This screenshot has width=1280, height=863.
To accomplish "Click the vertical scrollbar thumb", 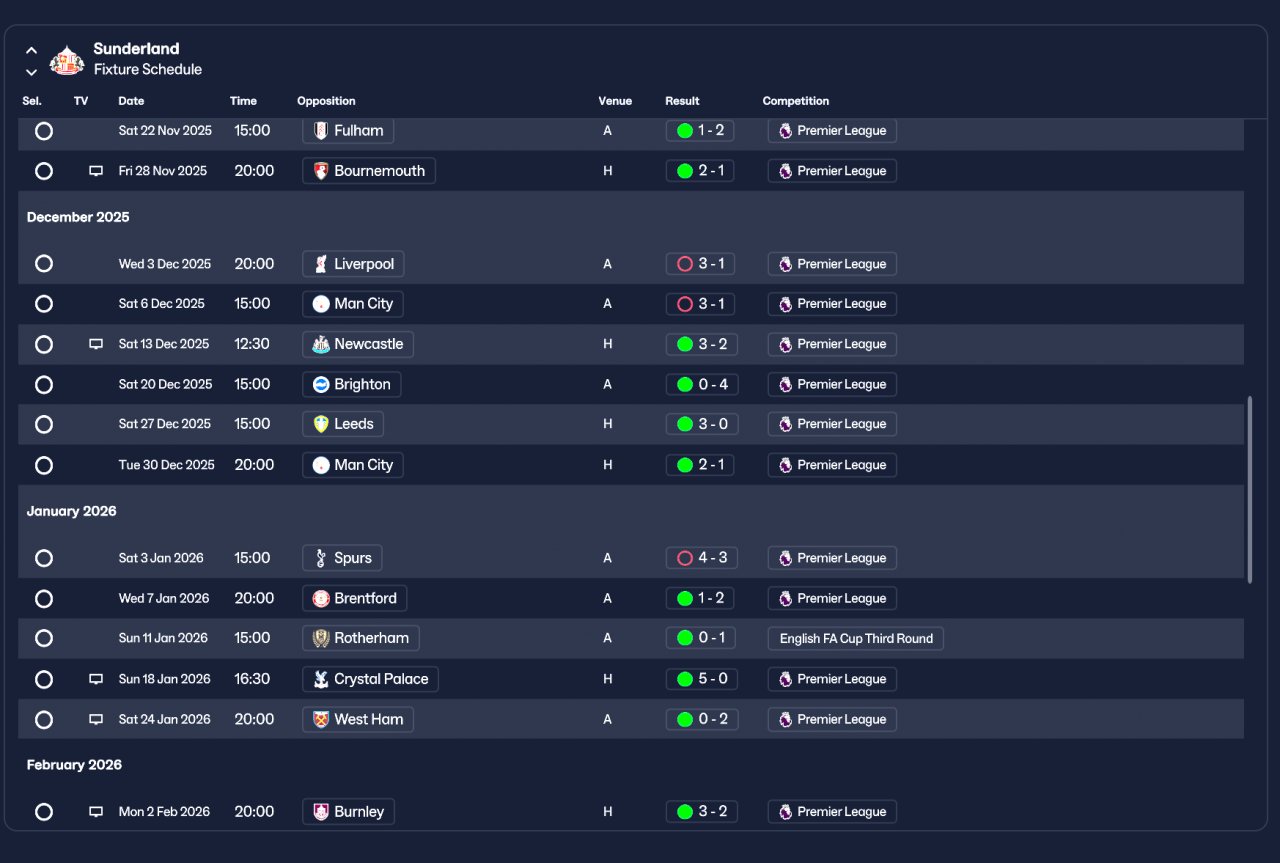I will pyautogui.click(x=1249, y=490).
